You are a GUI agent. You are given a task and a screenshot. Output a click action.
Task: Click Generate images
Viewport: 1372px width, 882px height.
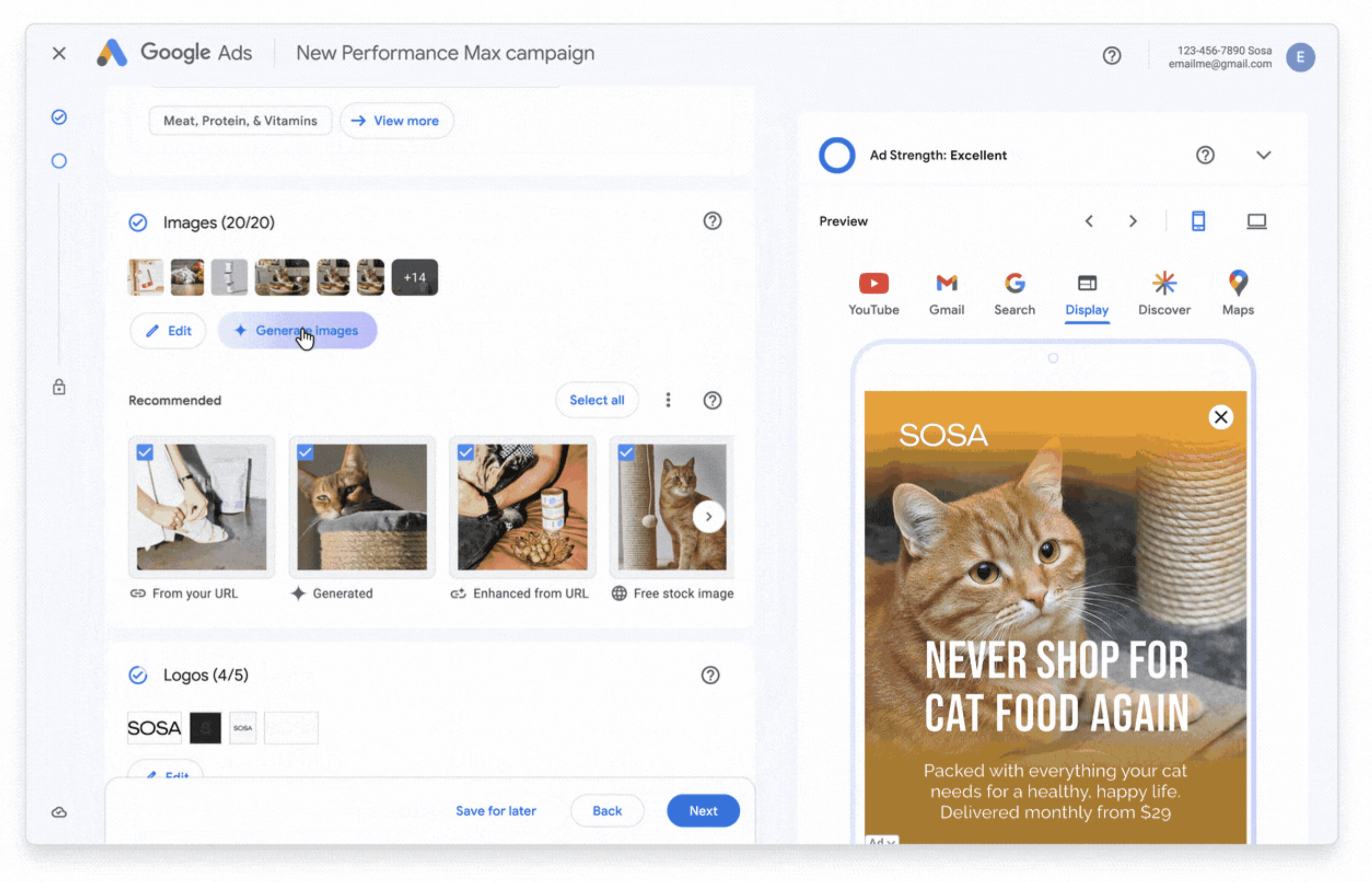pos(297,330)
